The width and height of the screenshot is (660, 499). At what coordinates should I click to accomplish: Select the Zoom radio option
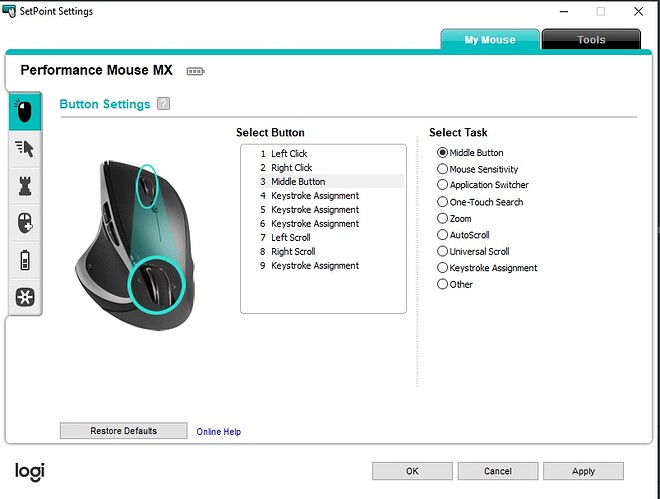[442, 218]
